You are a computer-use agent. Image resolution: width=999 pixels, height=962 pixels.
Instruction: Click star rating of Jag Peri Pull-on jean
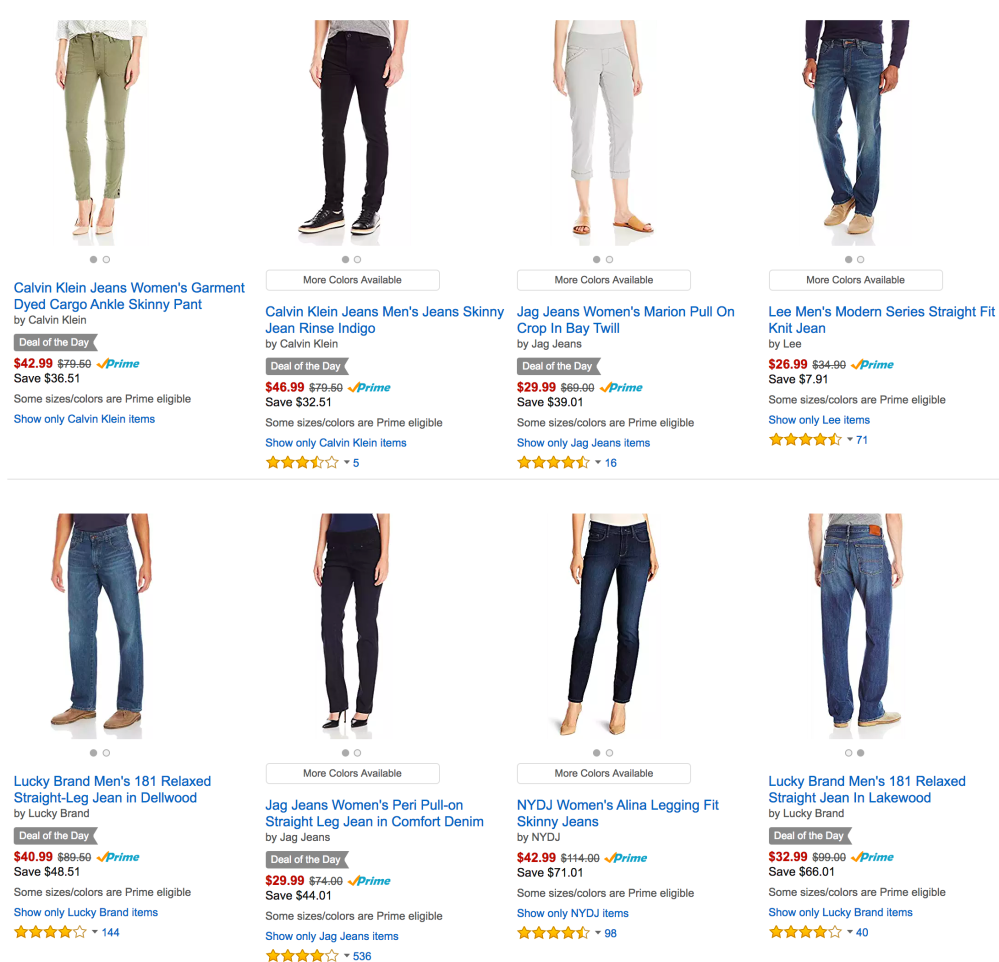[301, 957]
